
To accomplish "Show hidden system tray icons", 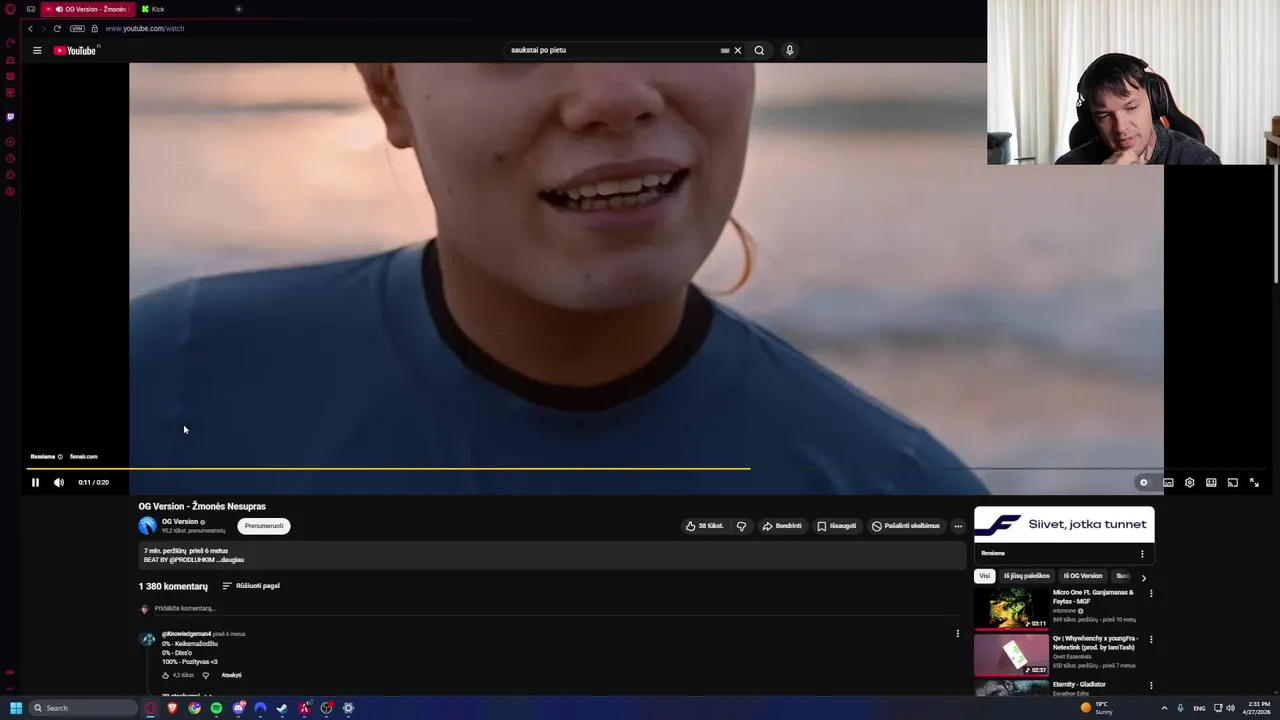I will (x=1164, y=708).
